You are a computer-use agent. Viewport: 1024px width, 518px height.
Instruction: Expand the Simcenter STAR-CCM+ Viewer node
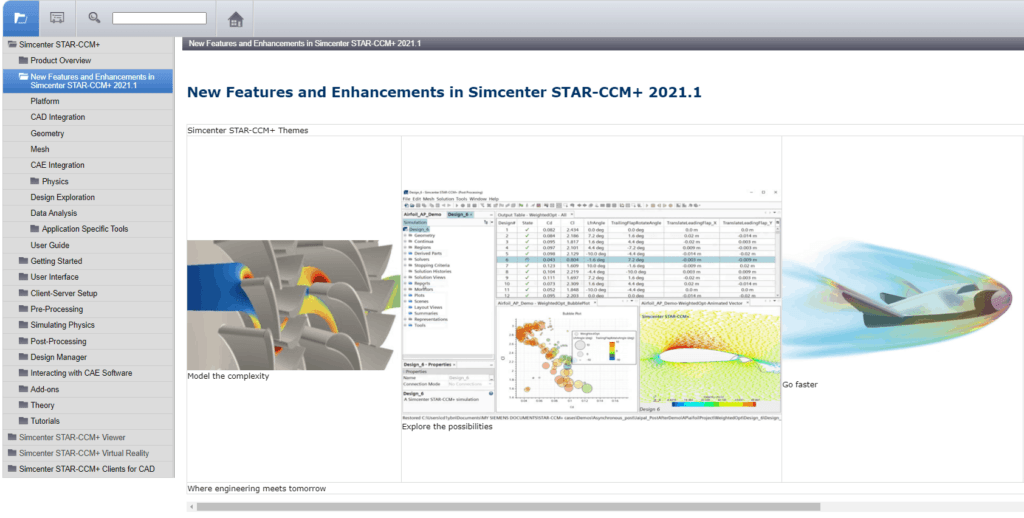click(x=11, y=437)
